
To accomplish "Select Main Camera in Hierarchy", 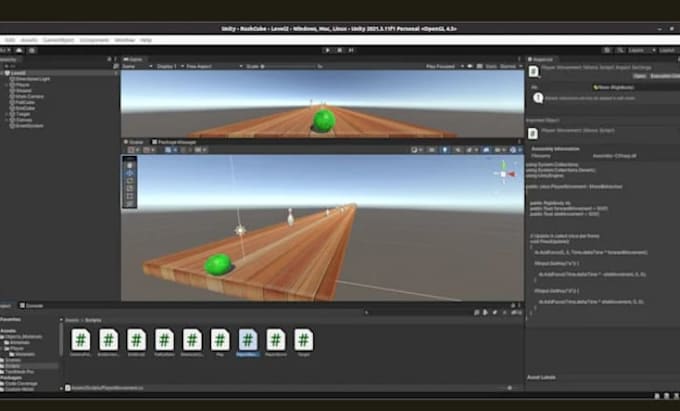I will (27, 97).
